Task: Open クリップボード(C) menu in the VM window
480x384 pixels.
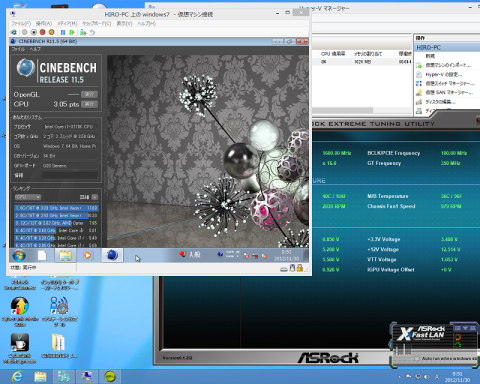Action: click(97, 24)
